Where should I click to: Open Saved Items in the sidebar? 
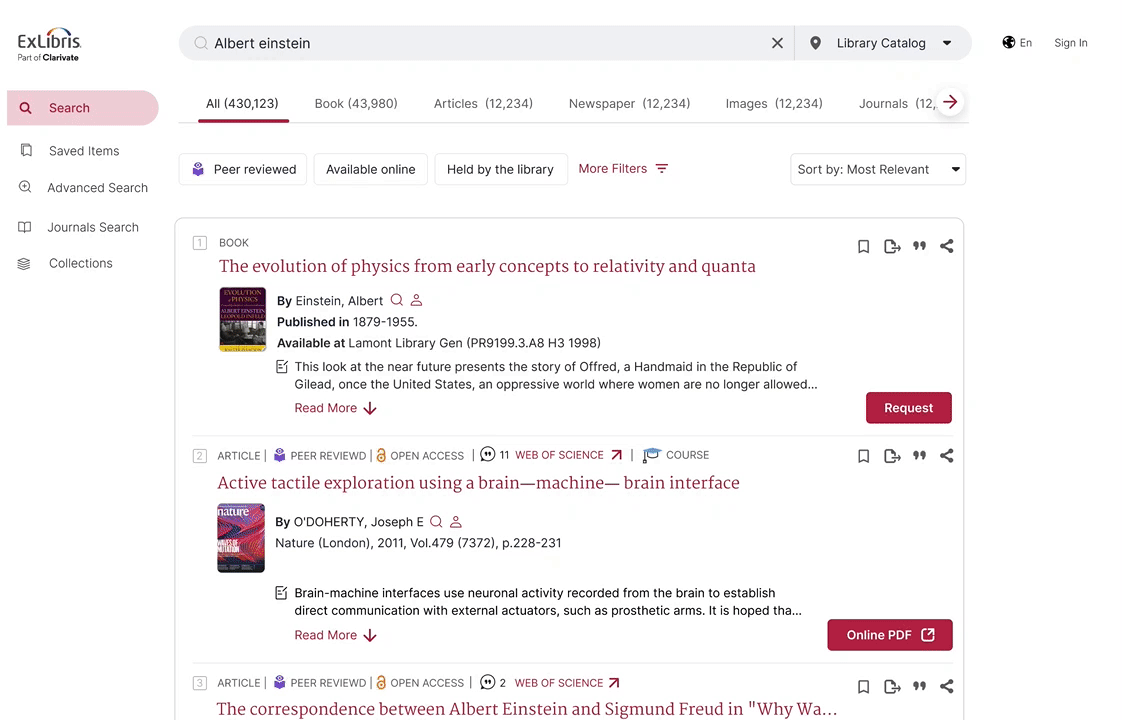coord(84,151)
